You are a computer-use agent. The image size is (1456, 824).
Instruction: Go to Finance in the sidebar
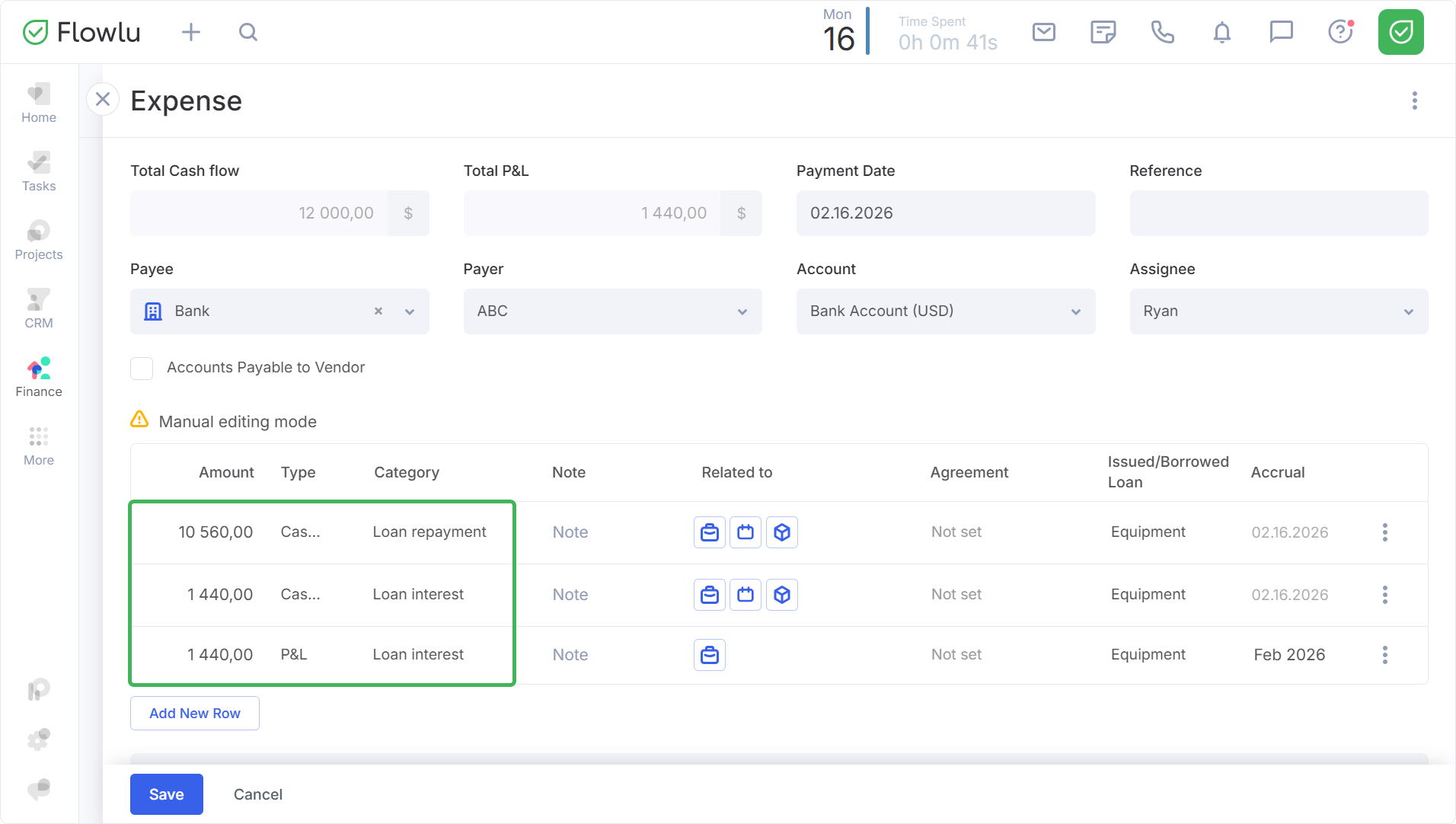click(x=39, y=378)
